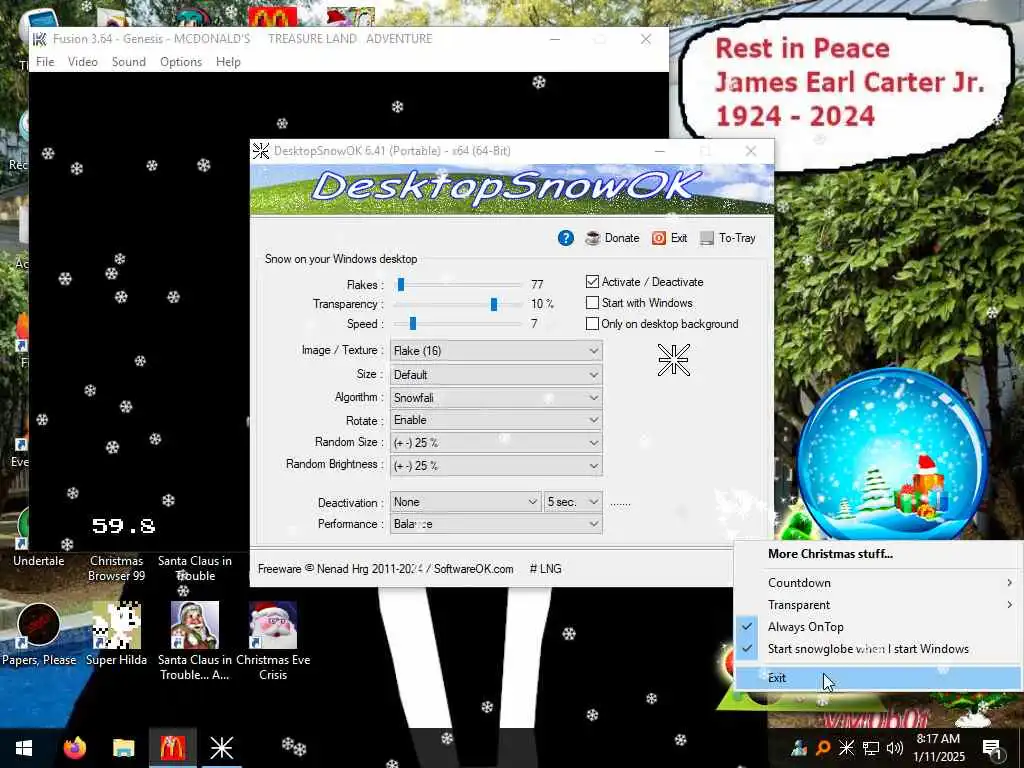Click the taskbar clock showing 8:17 AM

point(938,748)
